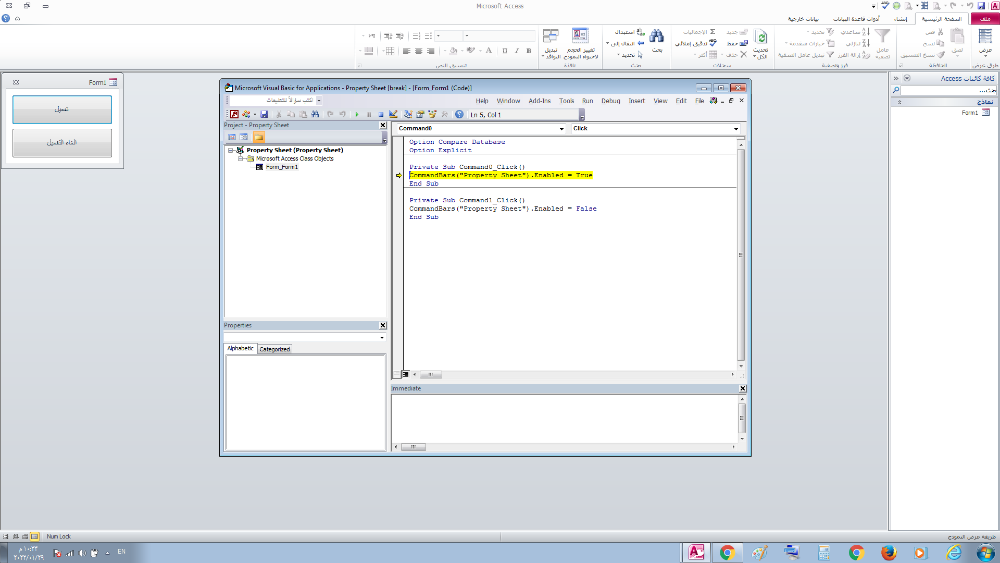Open Properties Window icon in VBA toolbar
This screenshot has height=563, width=1000.
click(420, 115)
